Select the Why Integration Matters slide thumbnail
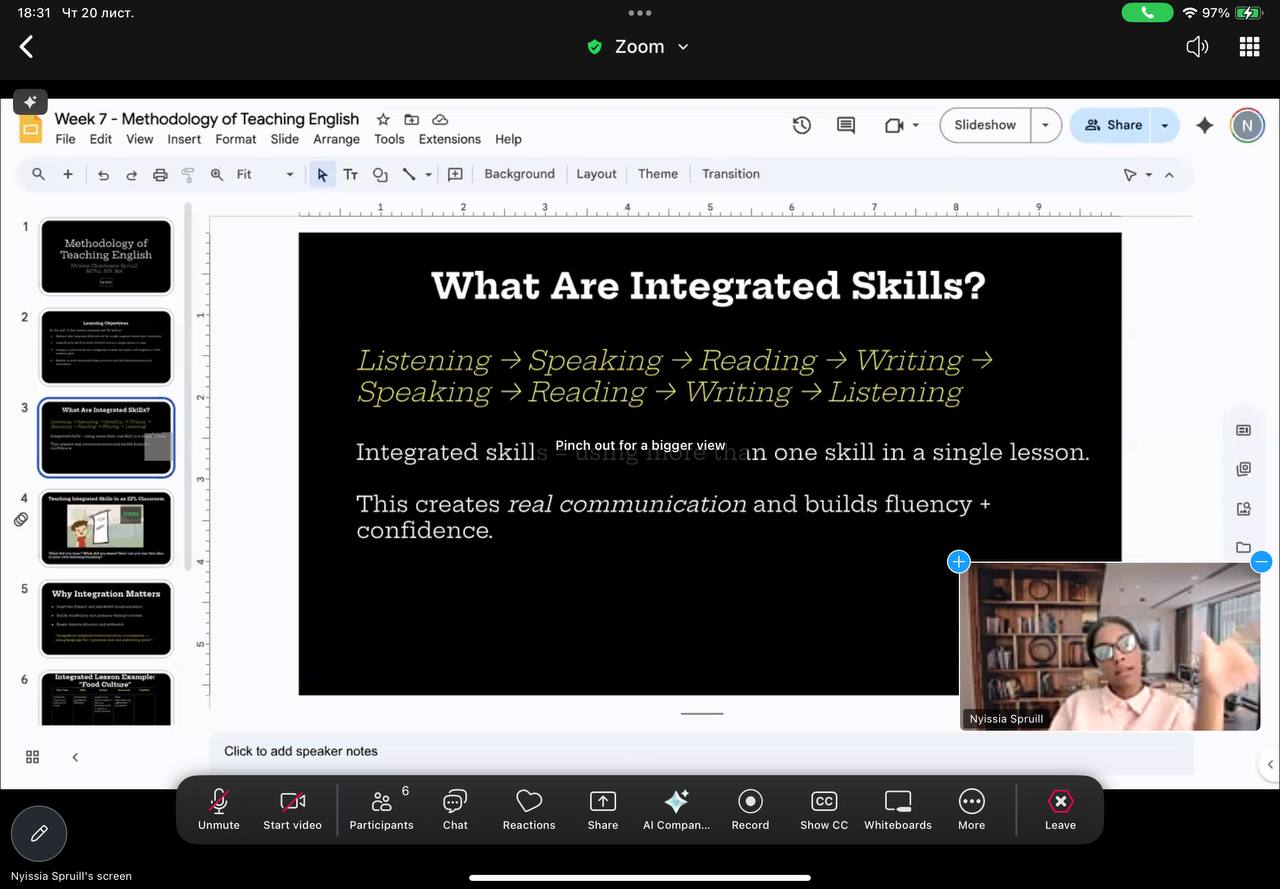 (106, 619)
